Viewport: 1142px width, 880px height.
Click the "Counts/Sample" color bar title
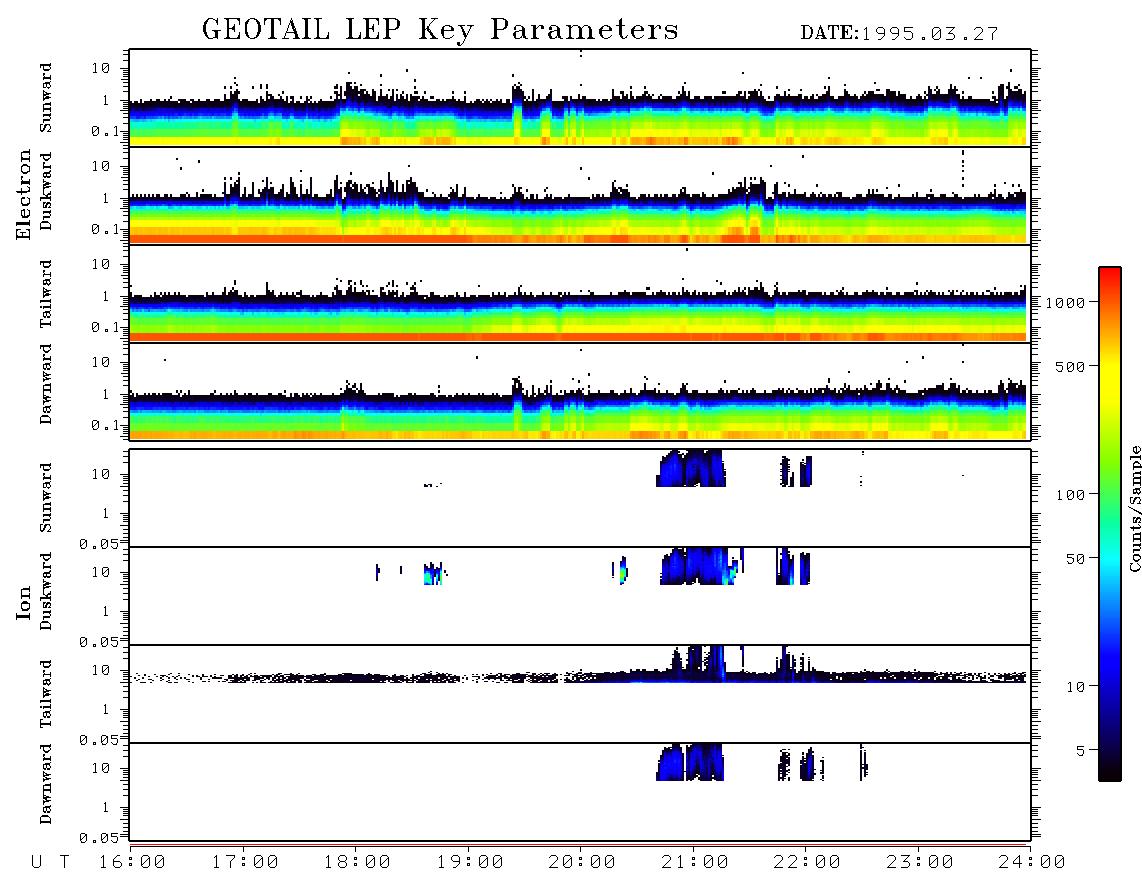click(x=1135, y=508)
